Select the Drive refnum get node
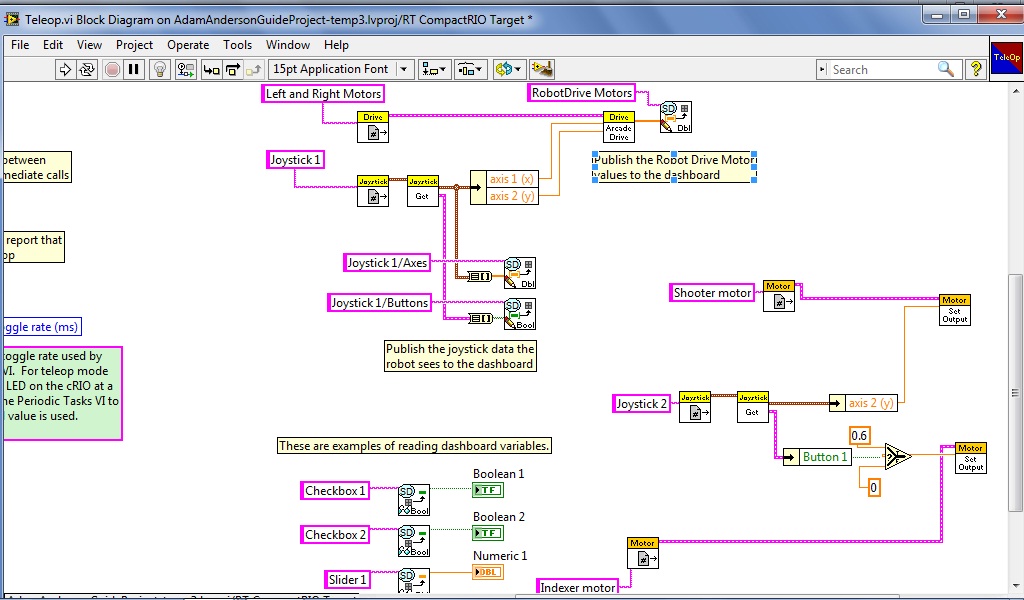Image resolution: width=1024 pixels, height=600 pixels. pyautogui.click(x=373, y=127)
